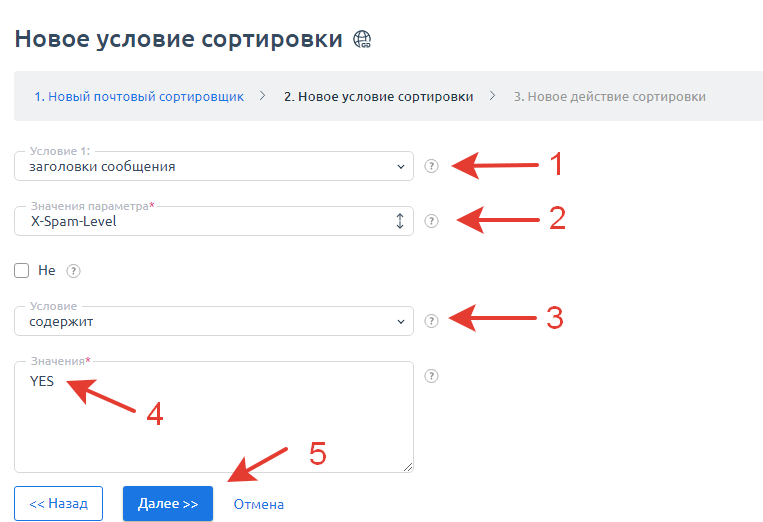Click the Отмена link
Viewport: 763px width, 522px height.
[x=258, y=504]
